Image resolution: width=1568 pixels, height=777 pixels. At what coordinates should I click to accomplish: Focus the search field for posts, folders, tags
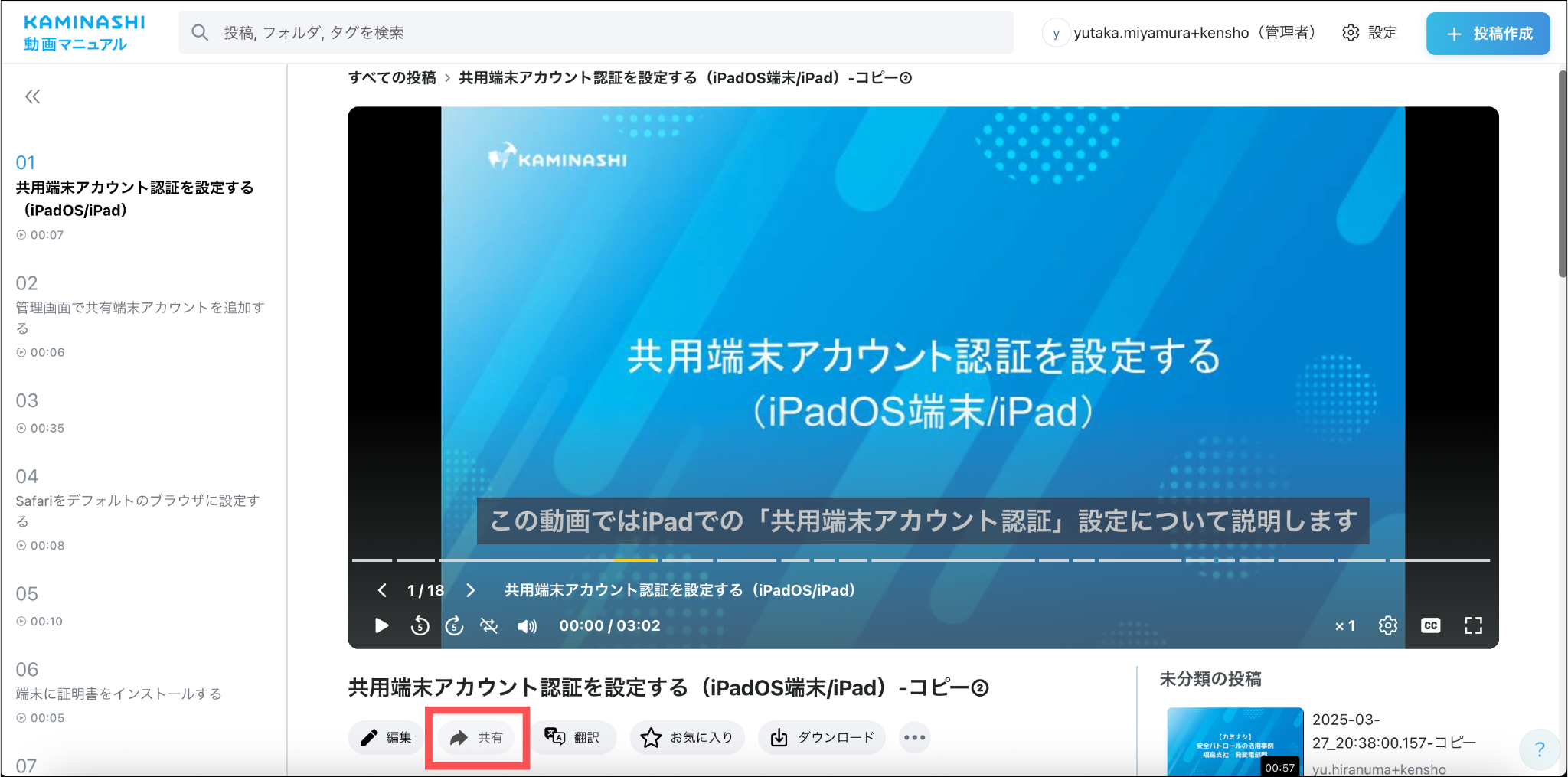pos(596,32)
